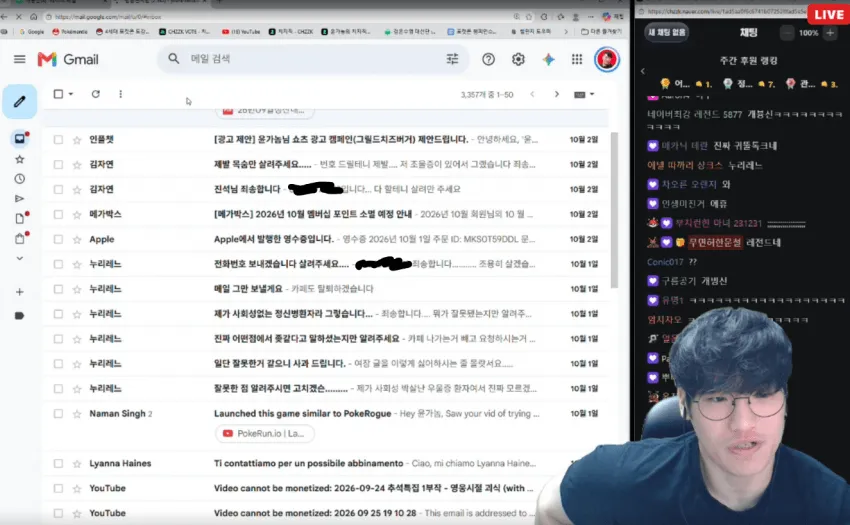Bookmark this page with the address-bar star

[x=529, y=17]
